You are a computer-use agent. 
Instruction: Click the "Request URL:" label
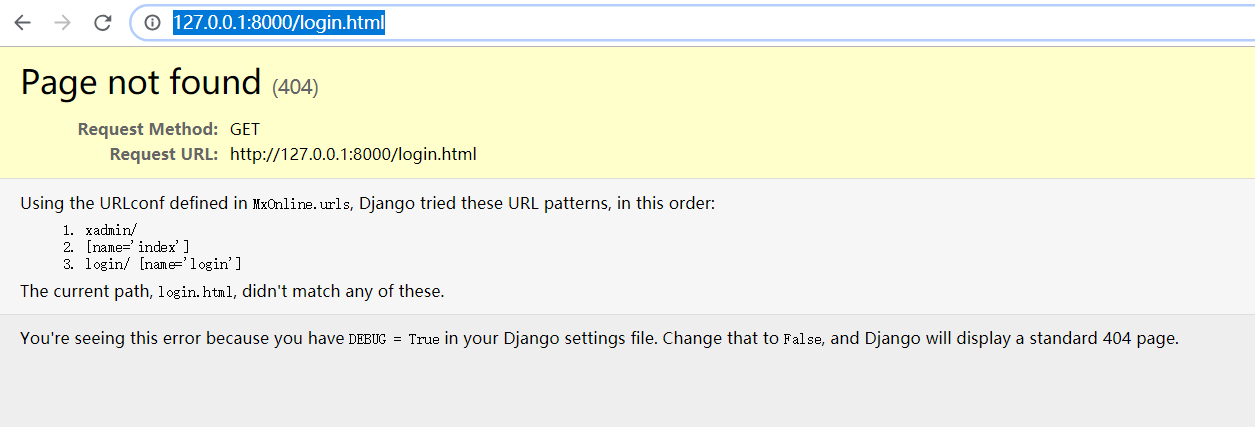coord(164,154)
